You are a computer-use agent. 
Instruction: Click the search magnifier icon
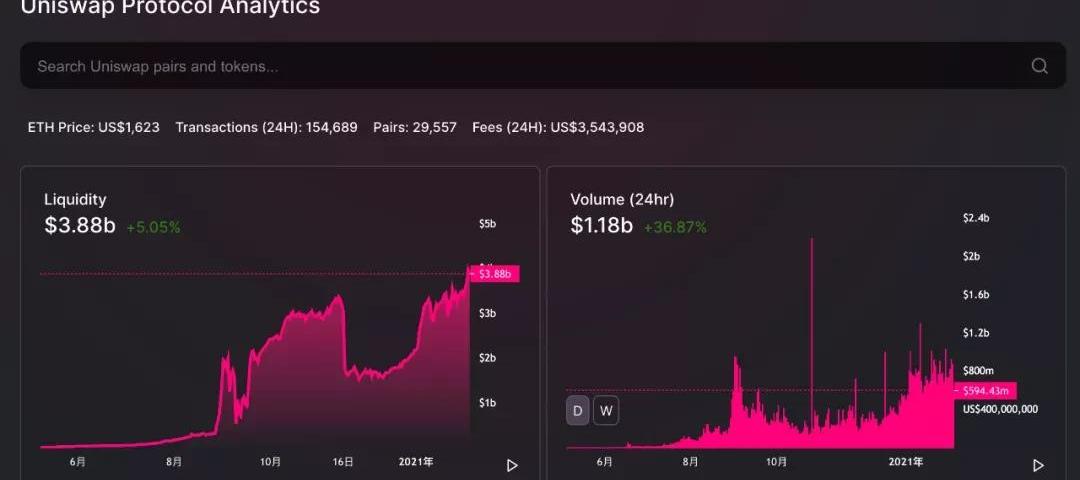[x=1039, y=66]
